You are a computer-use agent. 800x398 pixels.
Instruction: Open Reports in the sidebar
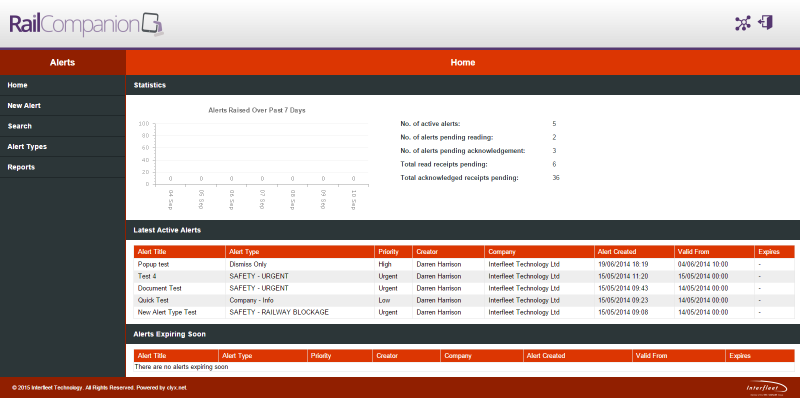pyautogui.click(x=62, y=167)
